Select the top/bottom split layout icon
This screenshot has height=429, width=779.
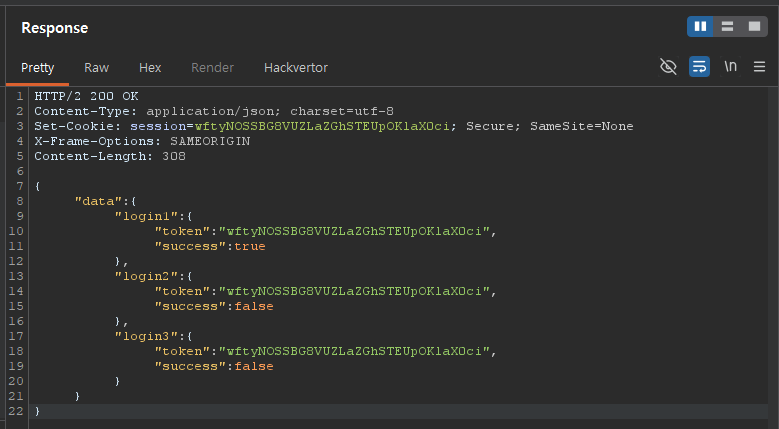(x=727, y=27)
